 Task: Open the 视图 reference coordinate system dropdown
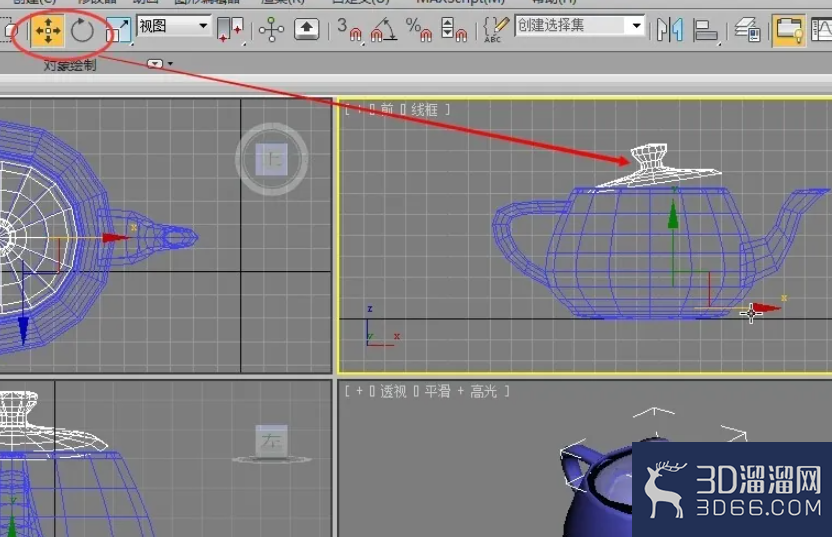click(x=174, y=25)
